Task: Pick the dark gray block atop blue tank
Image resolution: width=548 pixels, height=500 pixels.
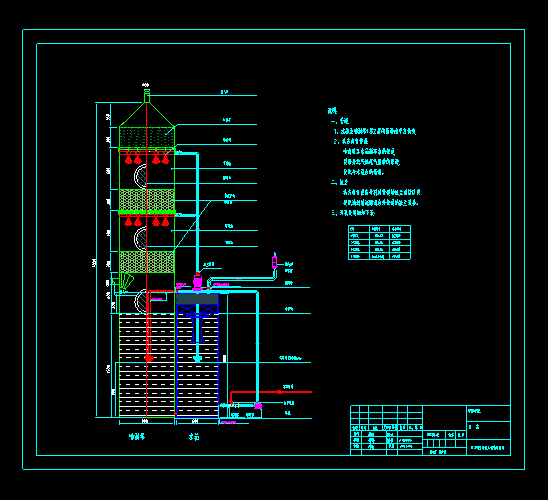Action: click(197, 299)
